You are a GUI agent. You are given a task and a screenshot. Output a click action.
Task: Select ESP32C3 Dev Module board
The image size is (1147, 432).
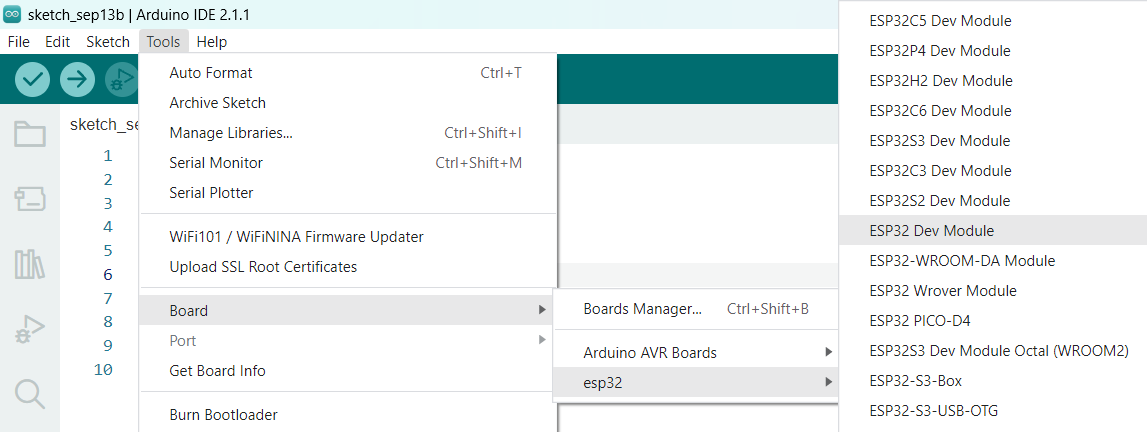(993, 171)
